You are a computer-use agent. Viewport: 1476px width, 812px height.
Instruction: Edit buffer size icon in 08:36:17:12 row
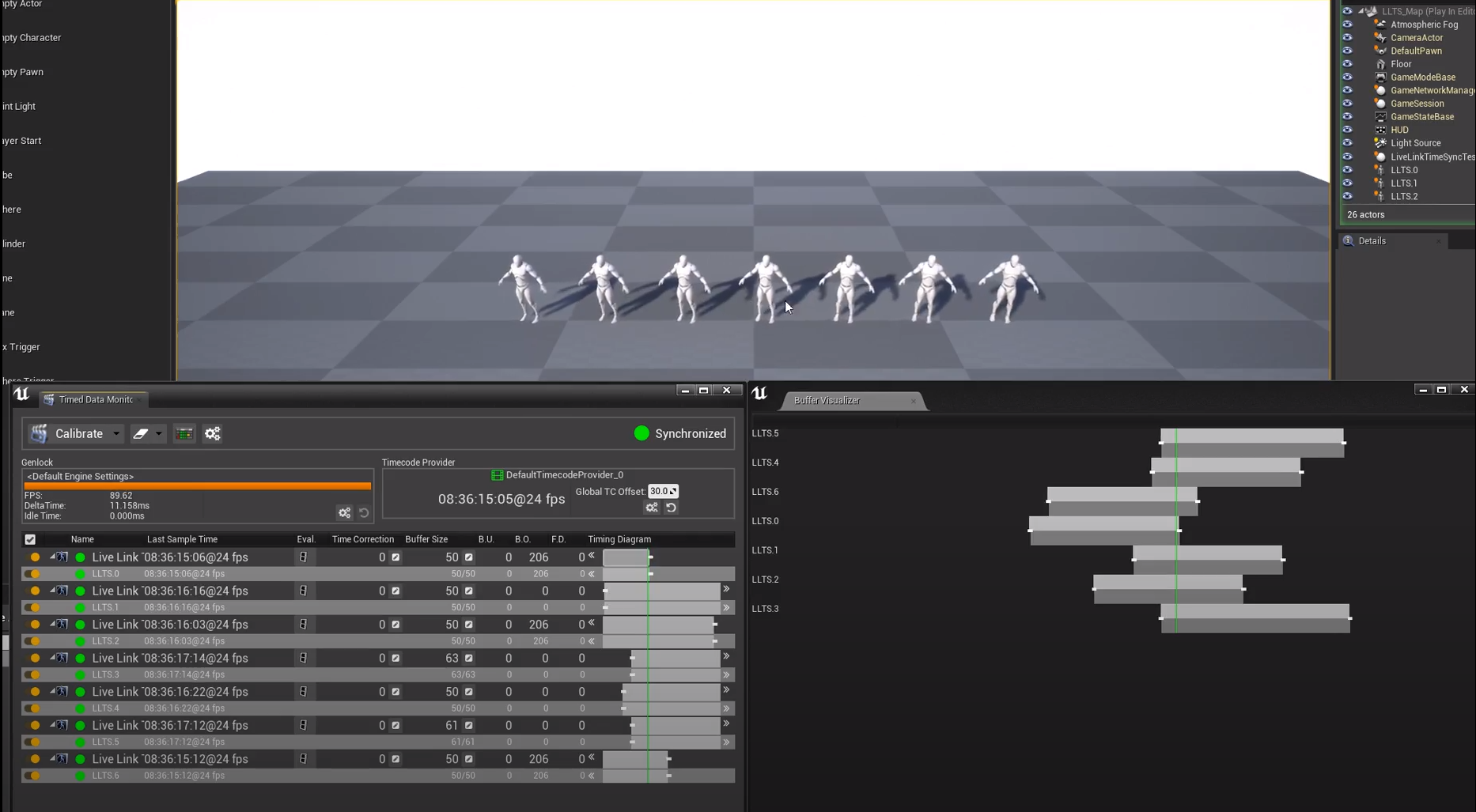pyautogui.click(x=468, y=725)
